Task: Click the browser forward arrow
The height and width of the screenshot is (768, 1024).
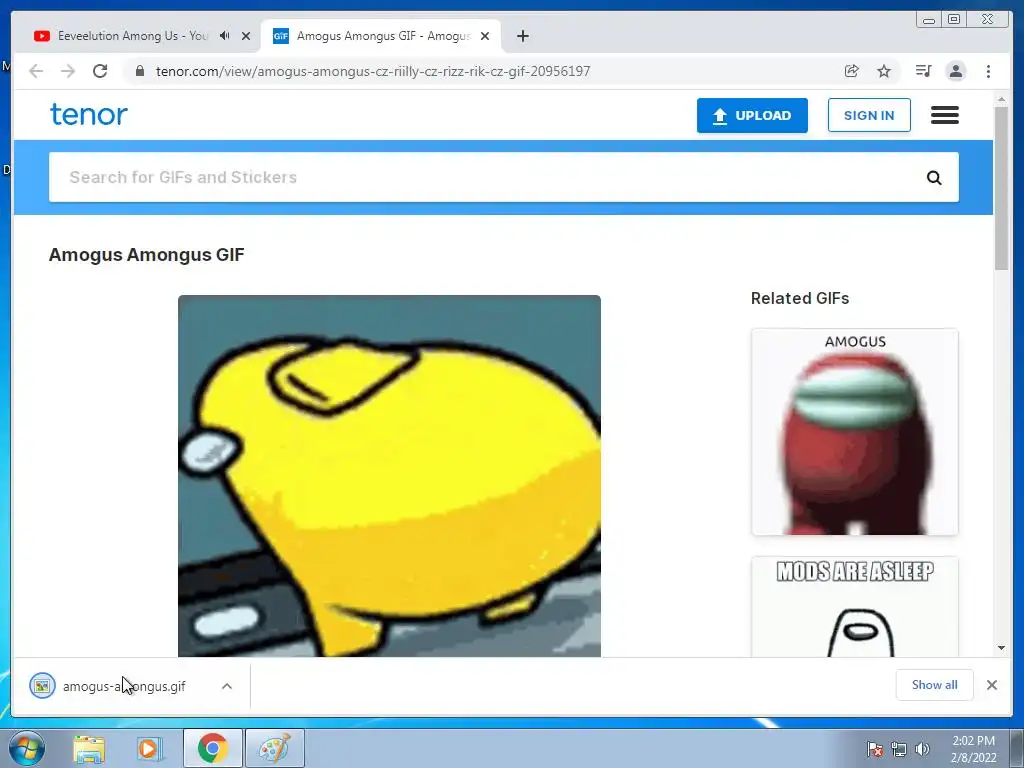Action: [x=68, y=71]
